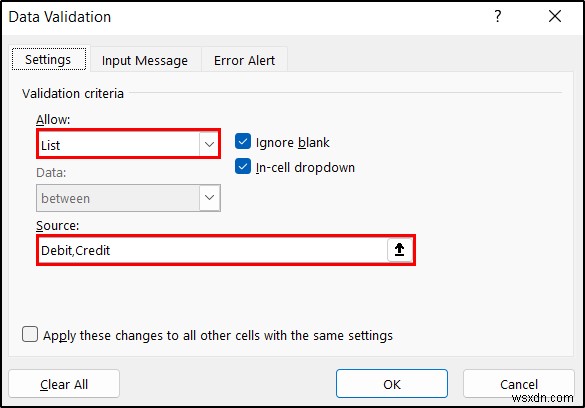Image resolution: width=585 pixels, height=408 pixels.
Task: Enable Apply these changes to all other cells
Action: (x=30, y=334)
